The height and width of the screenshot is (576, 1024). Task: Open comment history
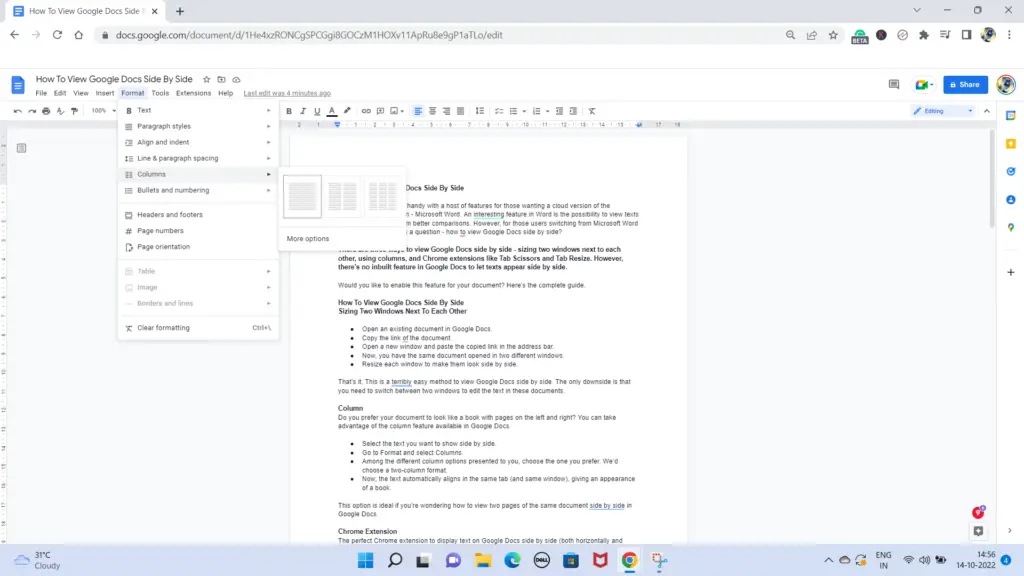coord(894,84)
